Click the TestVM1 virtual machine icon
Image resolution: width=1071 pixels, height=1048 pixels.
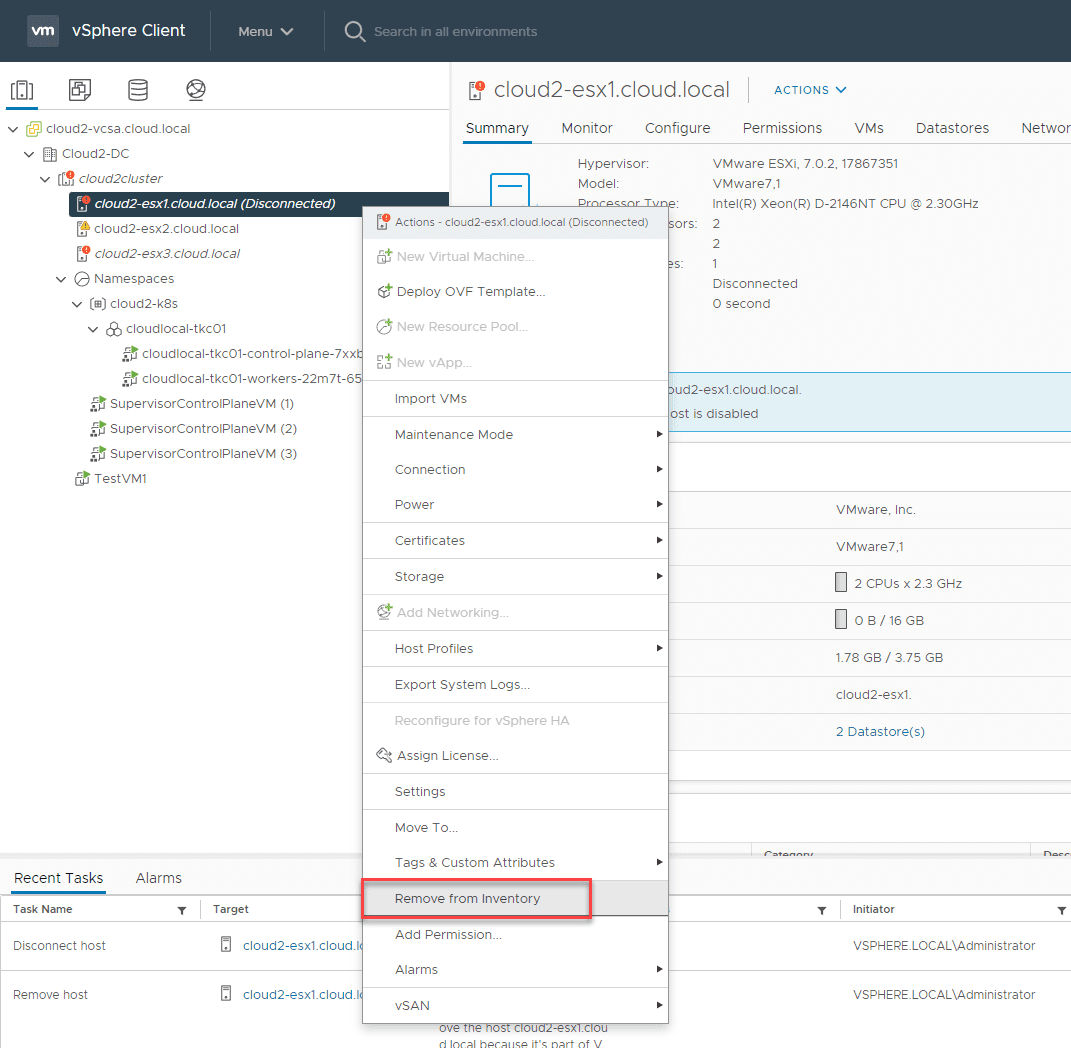point(83,479)
